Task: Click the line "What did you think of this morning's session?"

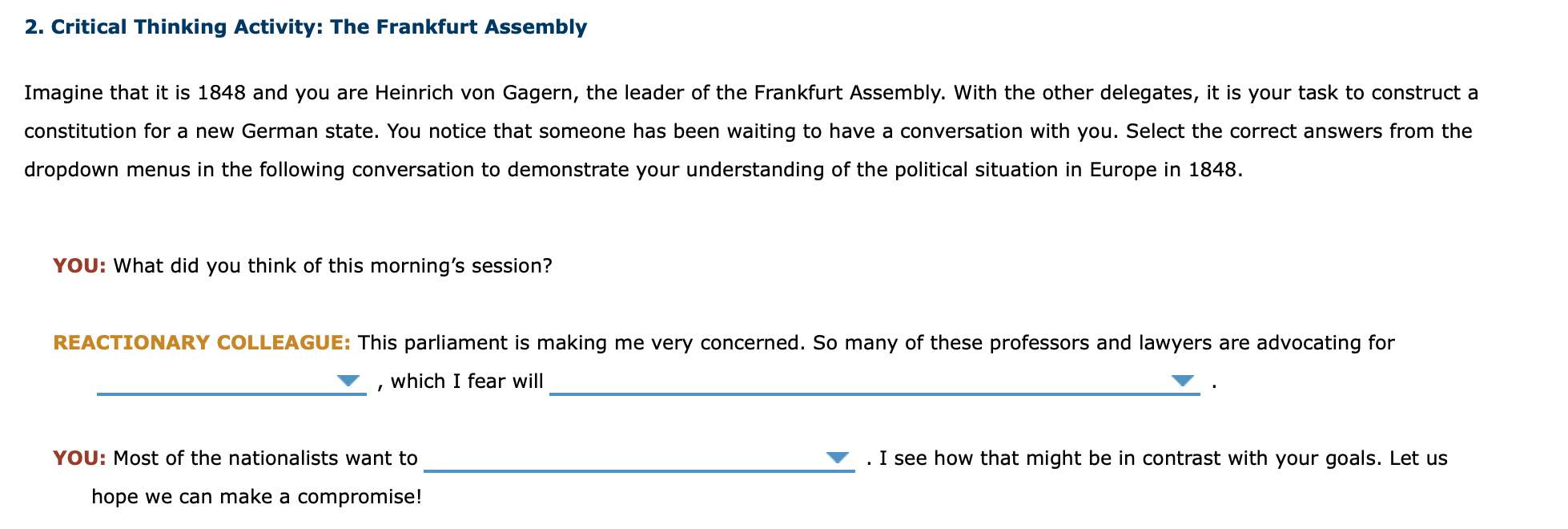Action: (333, 265)
